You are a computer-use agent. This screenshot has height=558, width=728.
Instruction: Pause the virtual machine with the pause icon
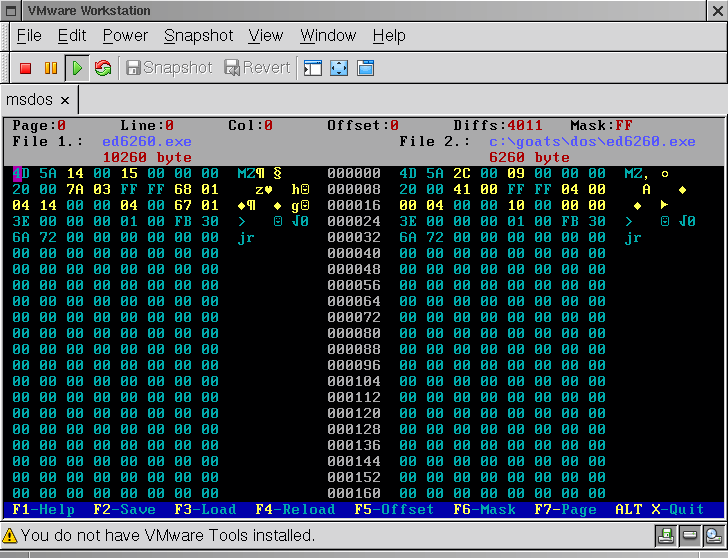(x=51, y=68)
